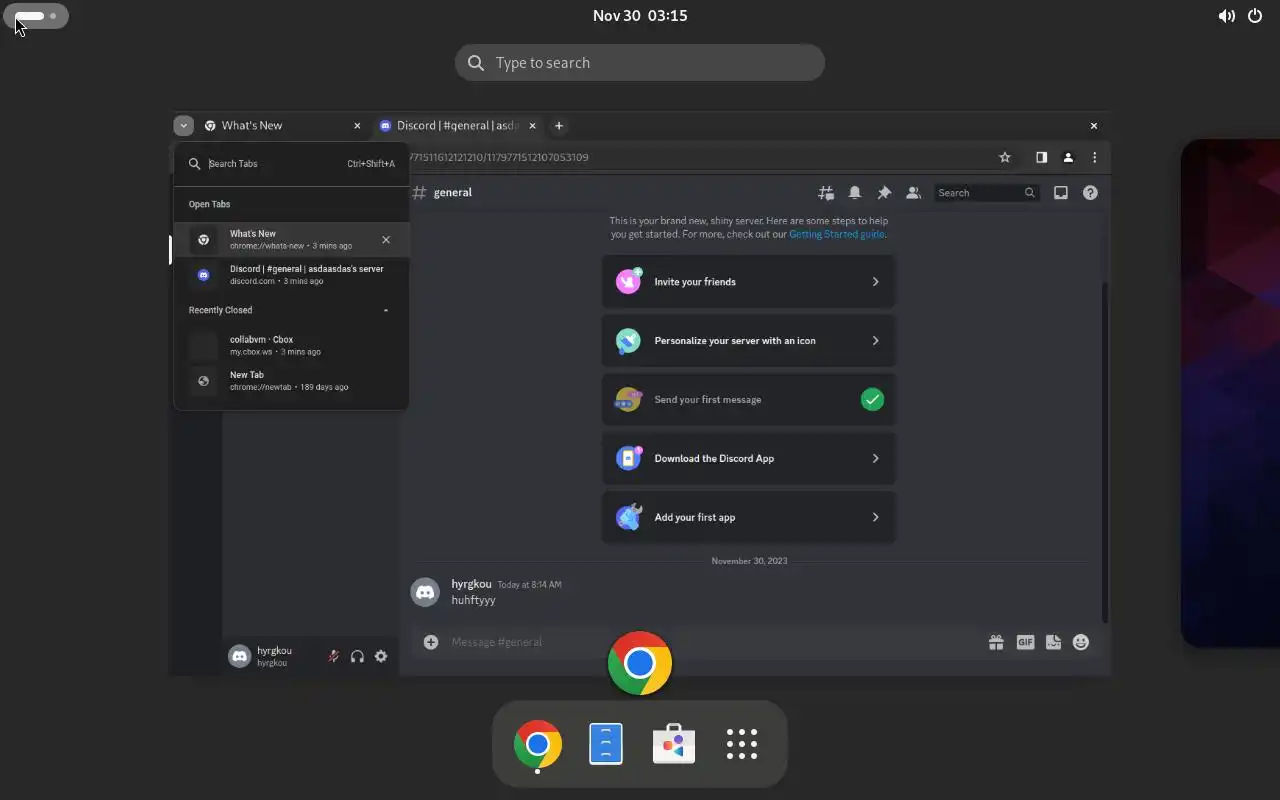Open the blue document app in dock
The width and height of the screenshot is (1280, 800).
point(606,744)
